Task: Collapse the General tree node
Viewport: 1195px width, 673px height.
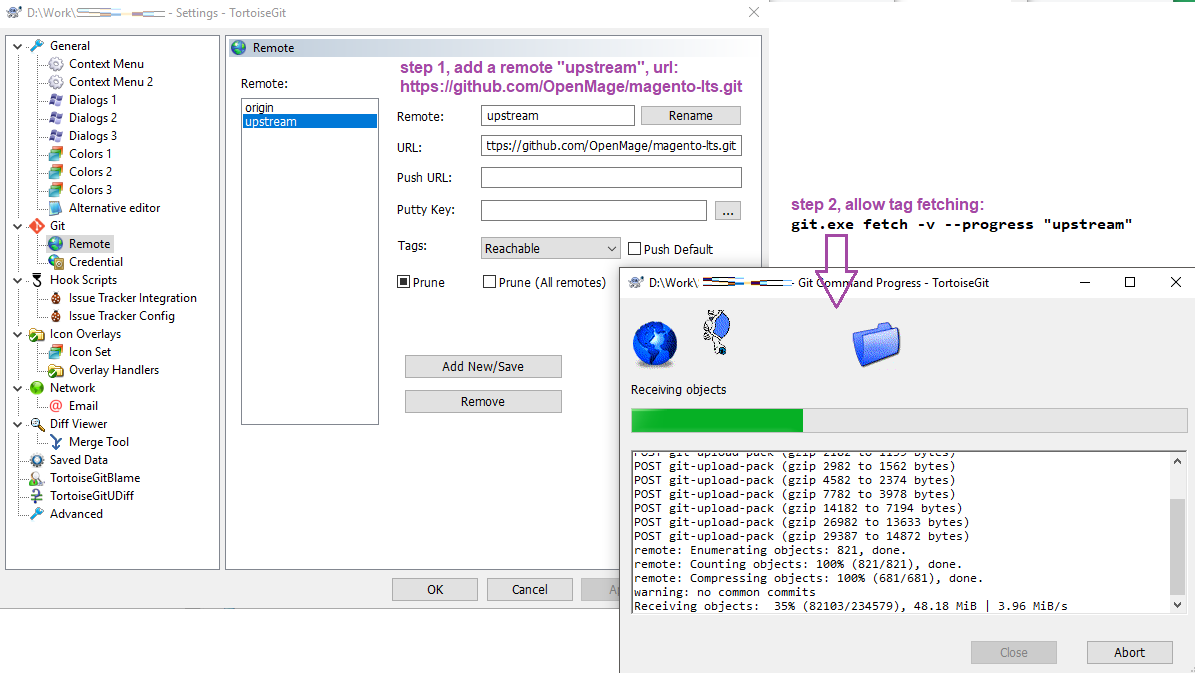Action: pyautogui.click(x=18, y=46)
